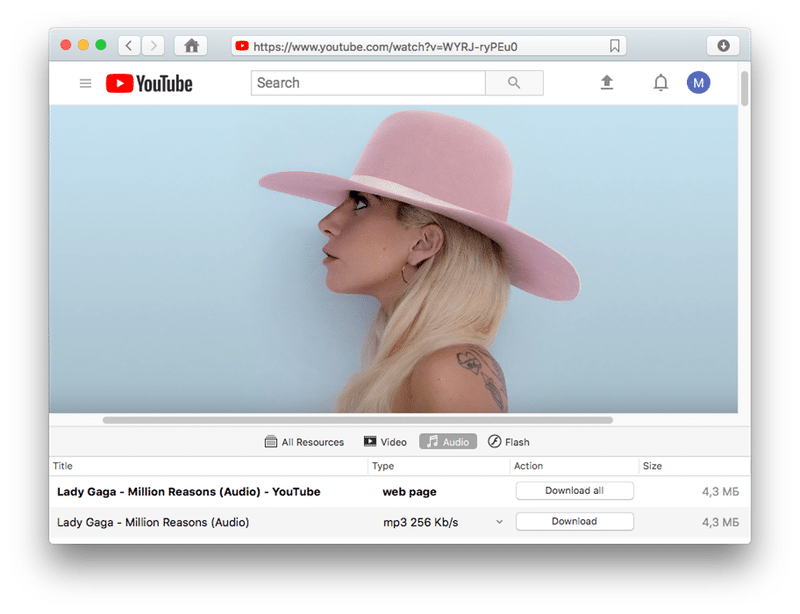Screen dimensions: 800x614
Task: Click the search magnifier button
Action: (x=514, y=83)
